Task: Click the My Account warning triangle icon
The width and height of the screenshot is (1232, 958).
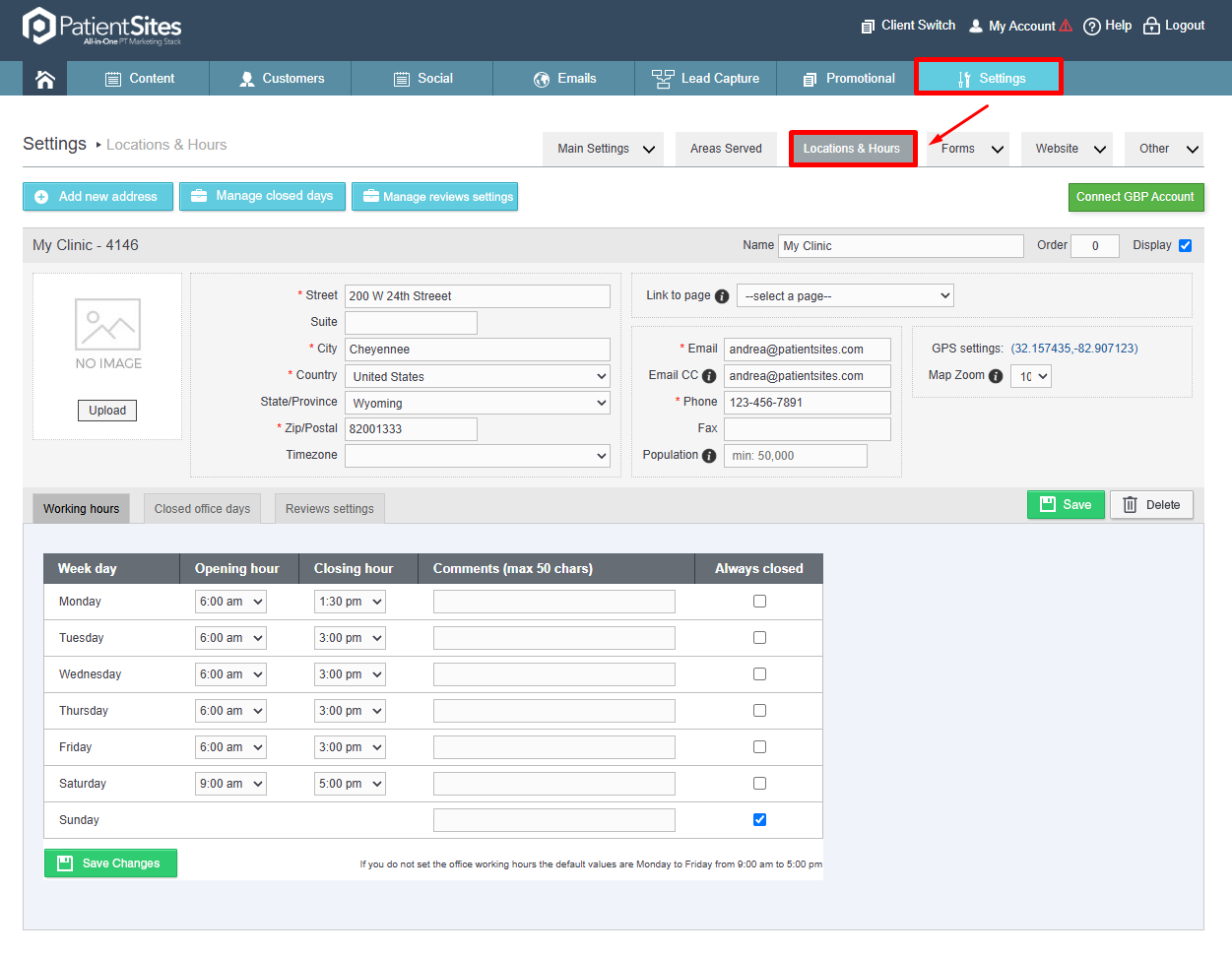Action: 1066,26
